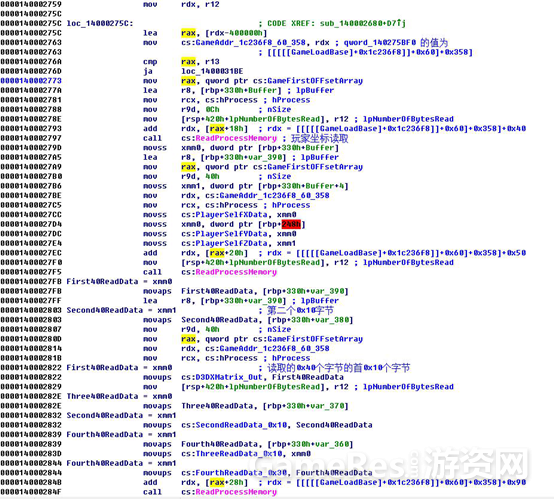Click the PlayerSelfYData variable

coord(231,234)
